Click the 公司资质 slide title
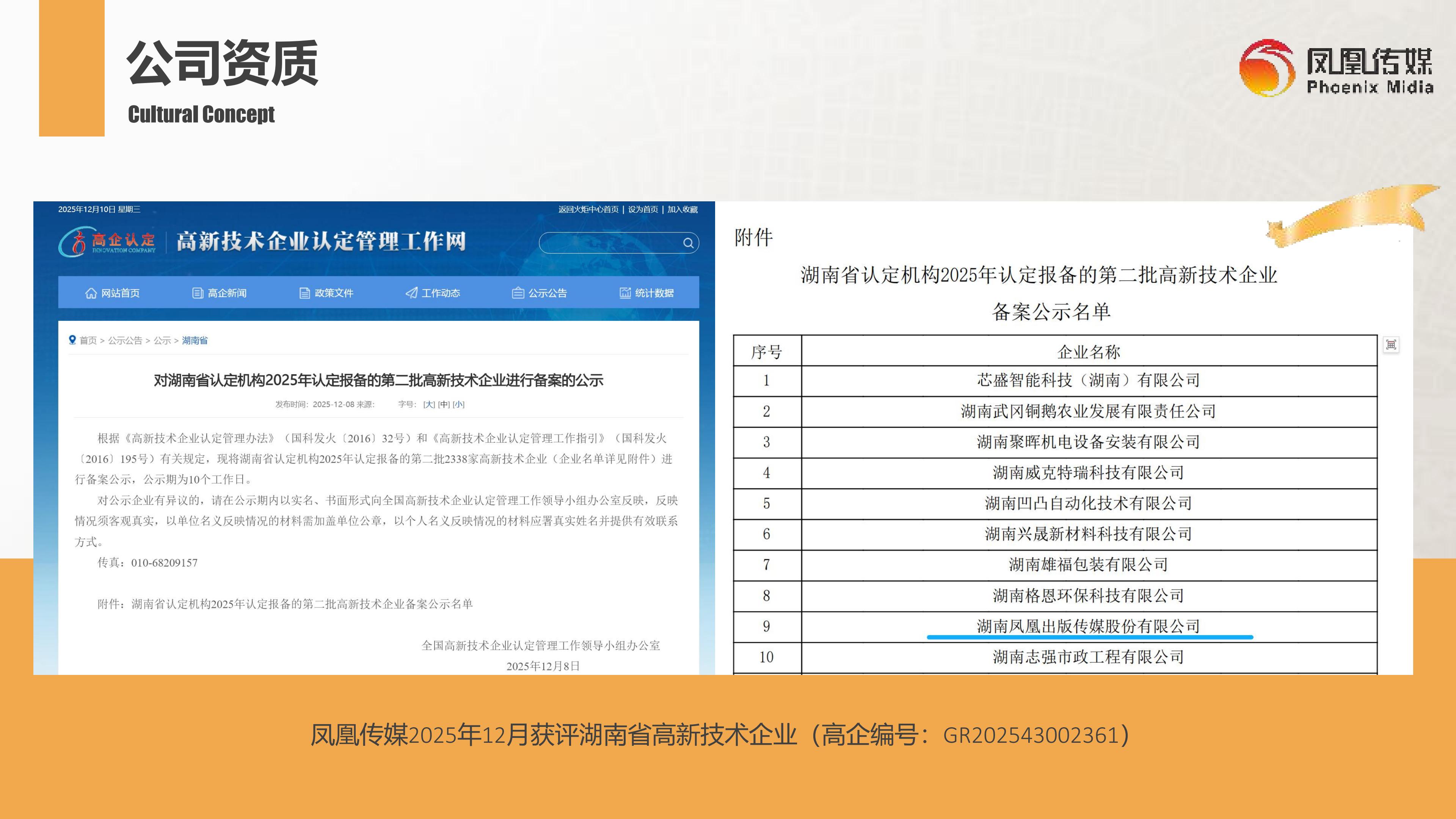The width and height of the screenshot is (1456, 819). click(223, 63)
